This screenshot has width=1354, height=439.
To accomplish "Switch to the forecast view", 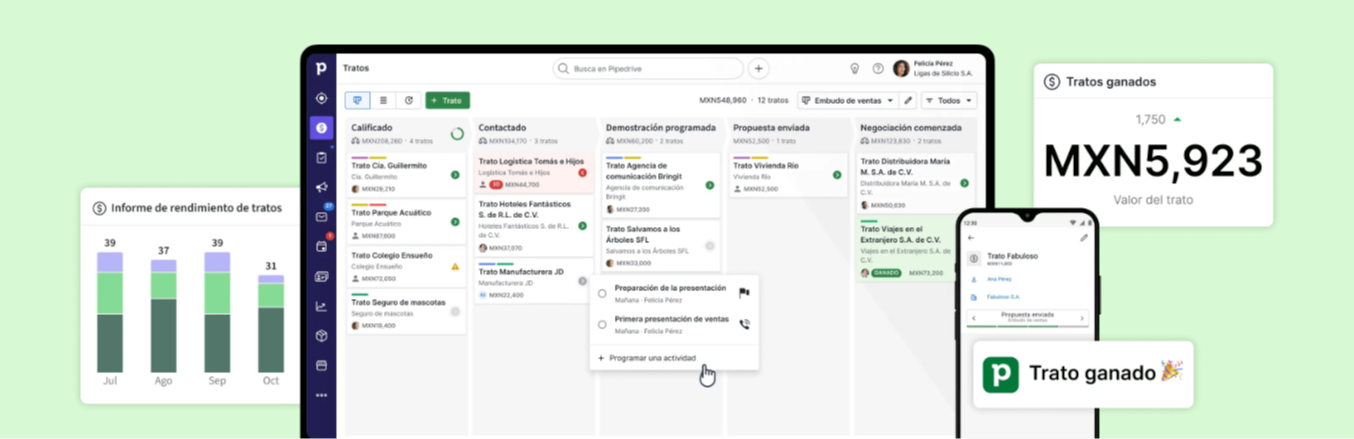I will tap(409, 100).
